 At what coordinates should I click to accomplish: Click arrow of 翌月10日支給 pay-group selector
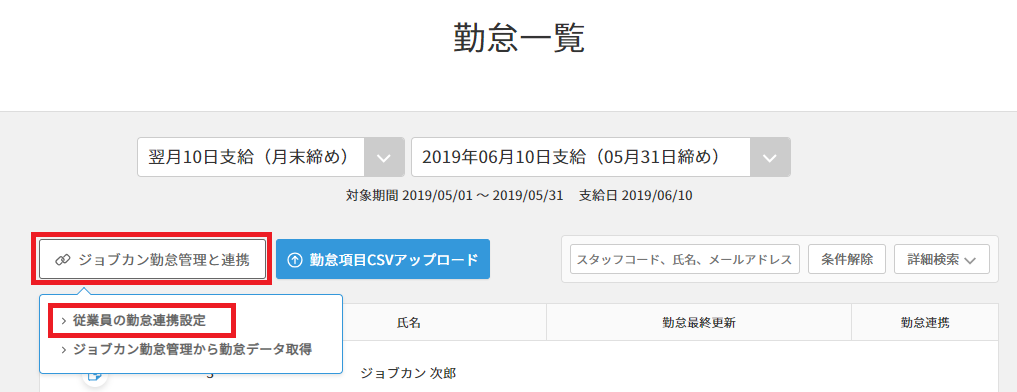pos(384,158)
